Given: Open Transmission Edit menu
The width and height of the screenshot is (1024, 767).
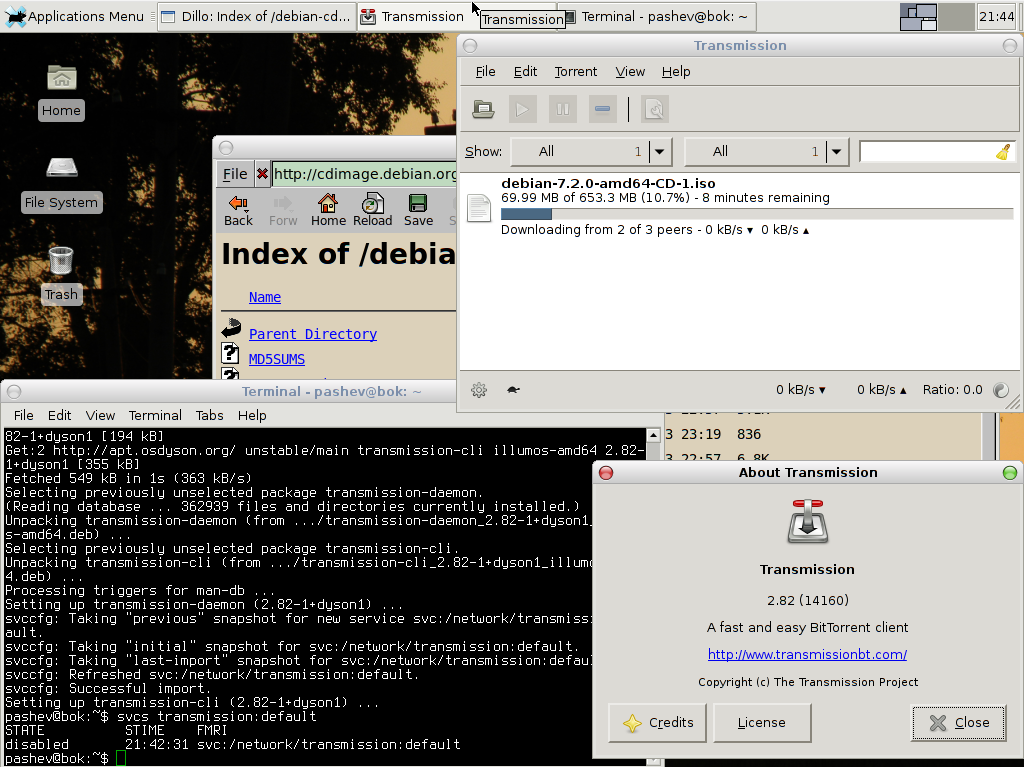Looking at the screenshot, I should click(x=525, y=72).
